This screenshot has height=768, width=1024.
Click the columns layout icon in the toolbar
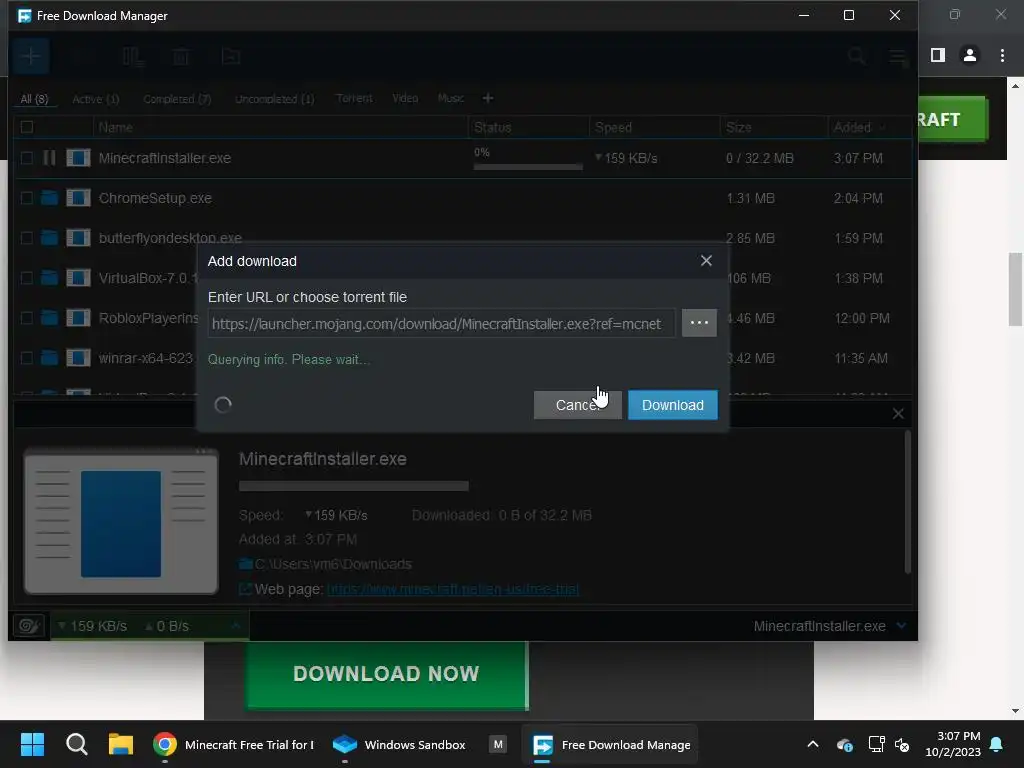tap(133, 57)
